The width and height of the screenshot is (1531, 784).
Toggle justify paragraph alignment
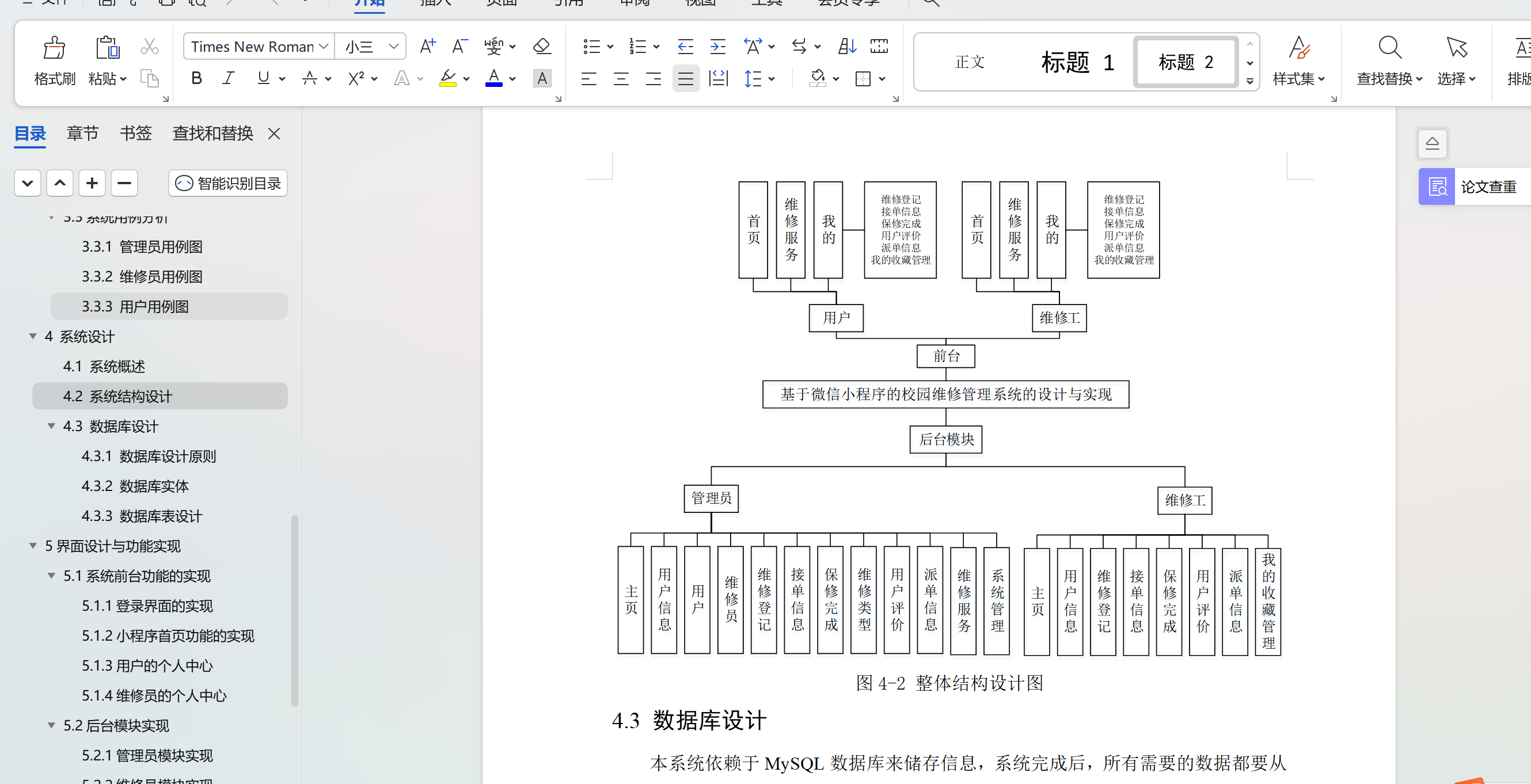(685, 78)
